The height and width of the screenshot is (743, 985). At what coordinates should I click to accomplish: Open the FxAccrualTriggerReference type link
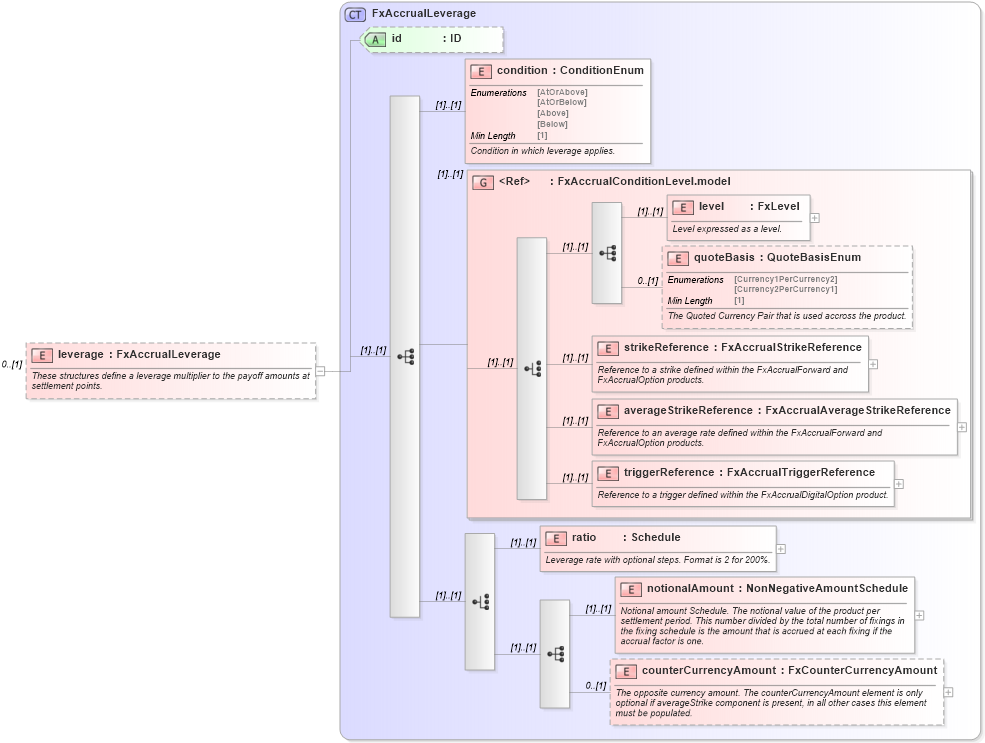tap(801, 472)
